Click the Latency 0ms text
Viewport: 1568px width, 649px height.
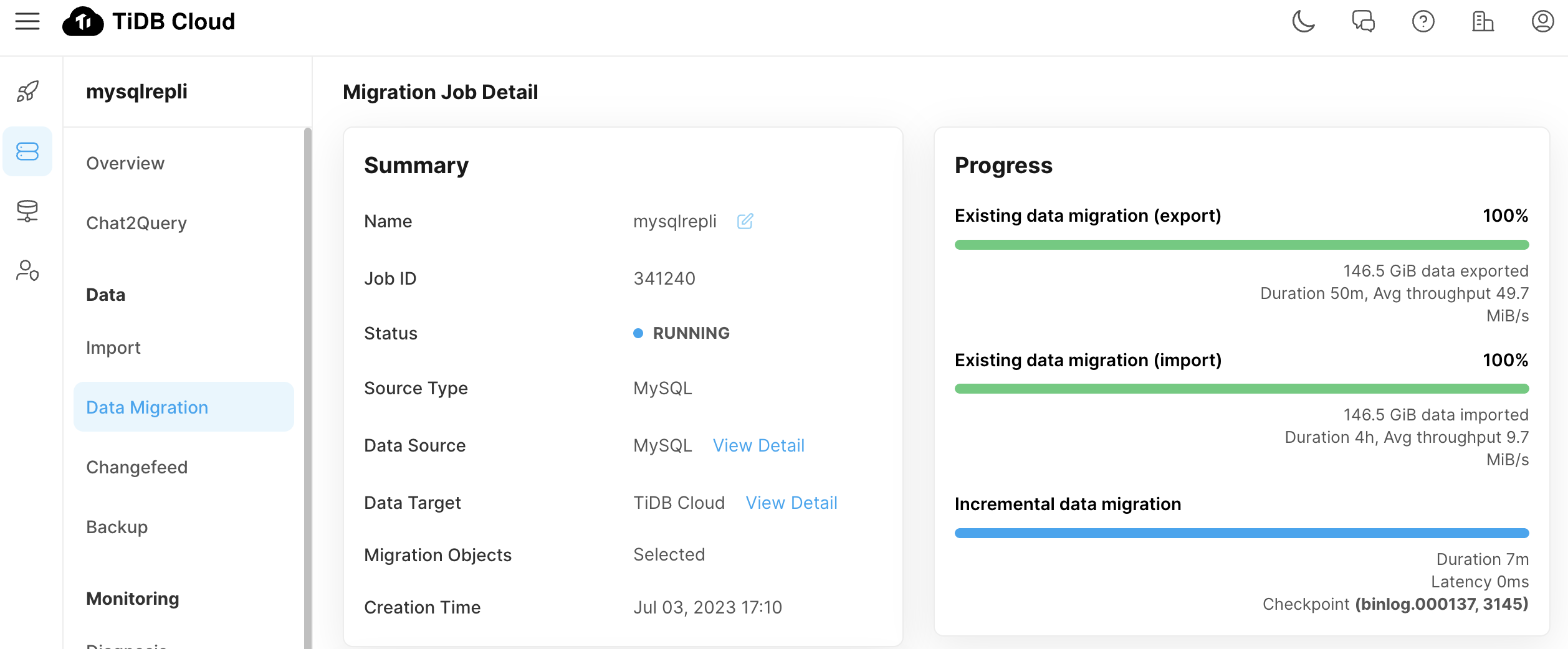tap(1480, 582)
